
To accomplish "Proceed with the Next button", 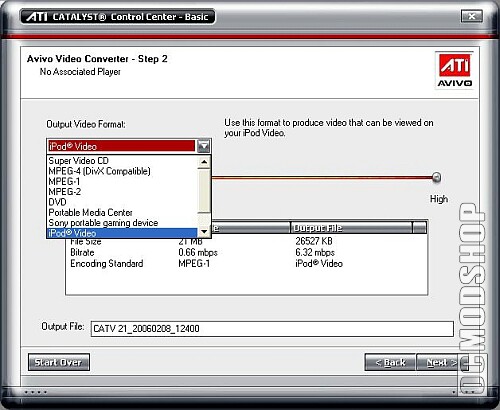I will (x=442, y=362).
